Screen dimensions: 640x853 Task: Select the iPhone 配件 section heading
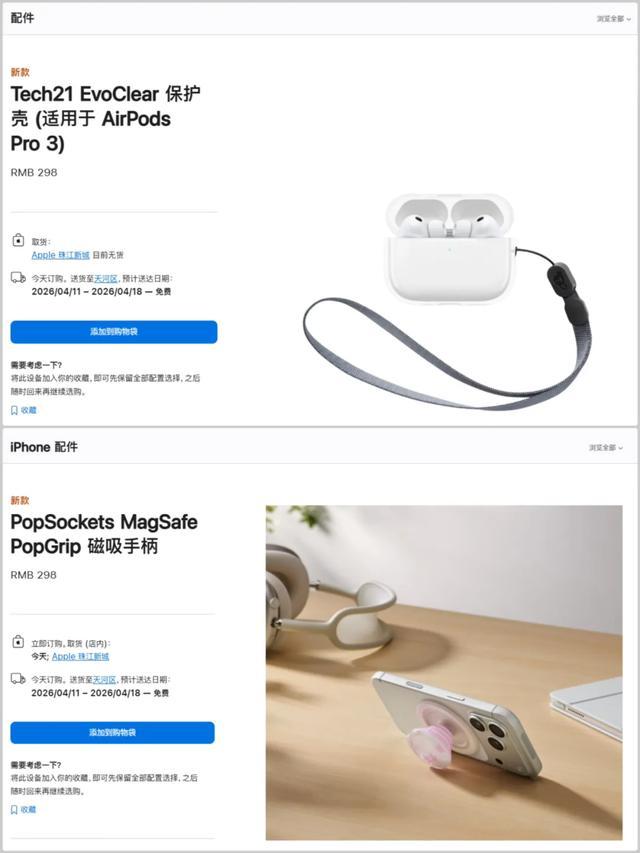click(44, 447)
